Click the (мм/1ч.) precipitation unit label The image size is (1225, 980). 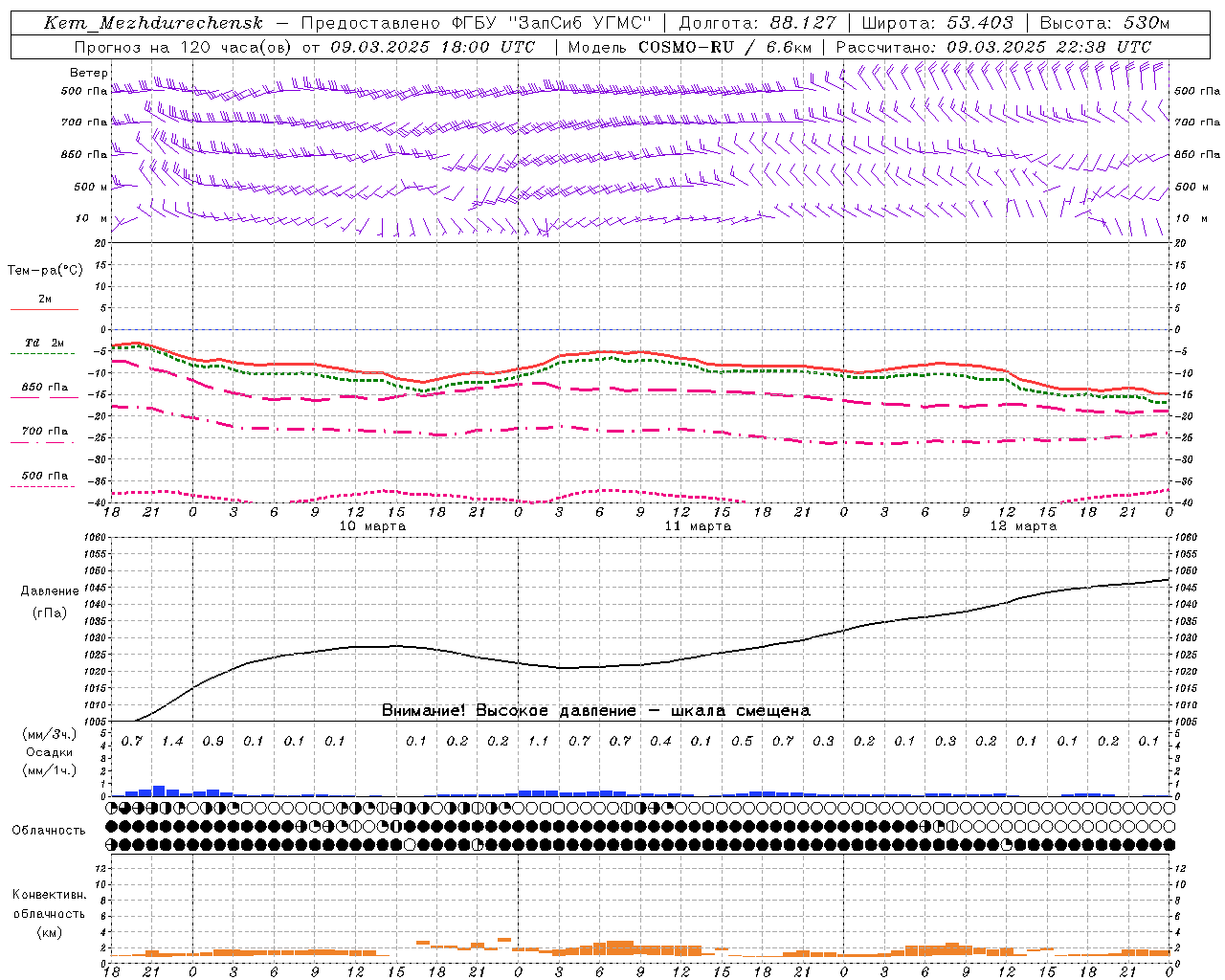(50, 770)
